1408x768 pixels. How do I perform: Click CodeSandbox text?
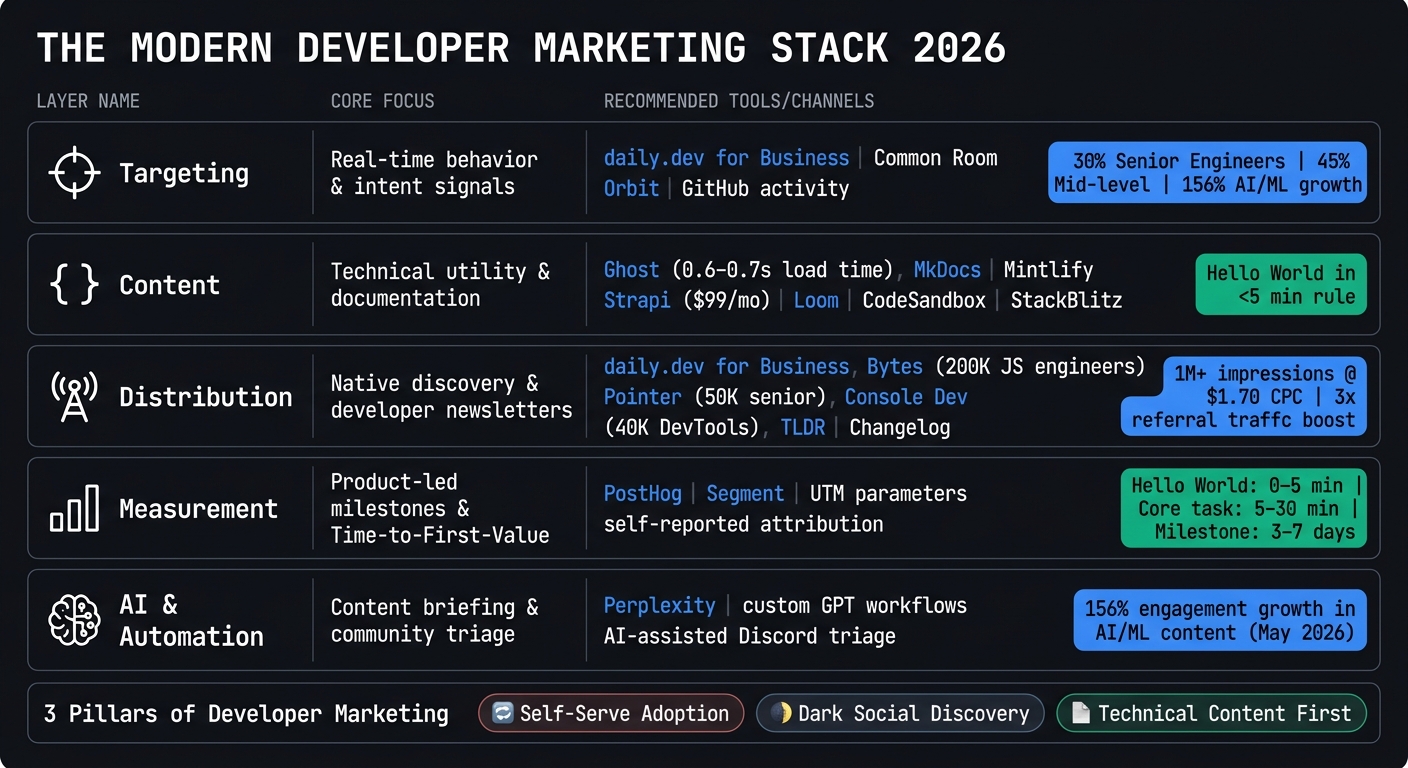tap(924, 300)
